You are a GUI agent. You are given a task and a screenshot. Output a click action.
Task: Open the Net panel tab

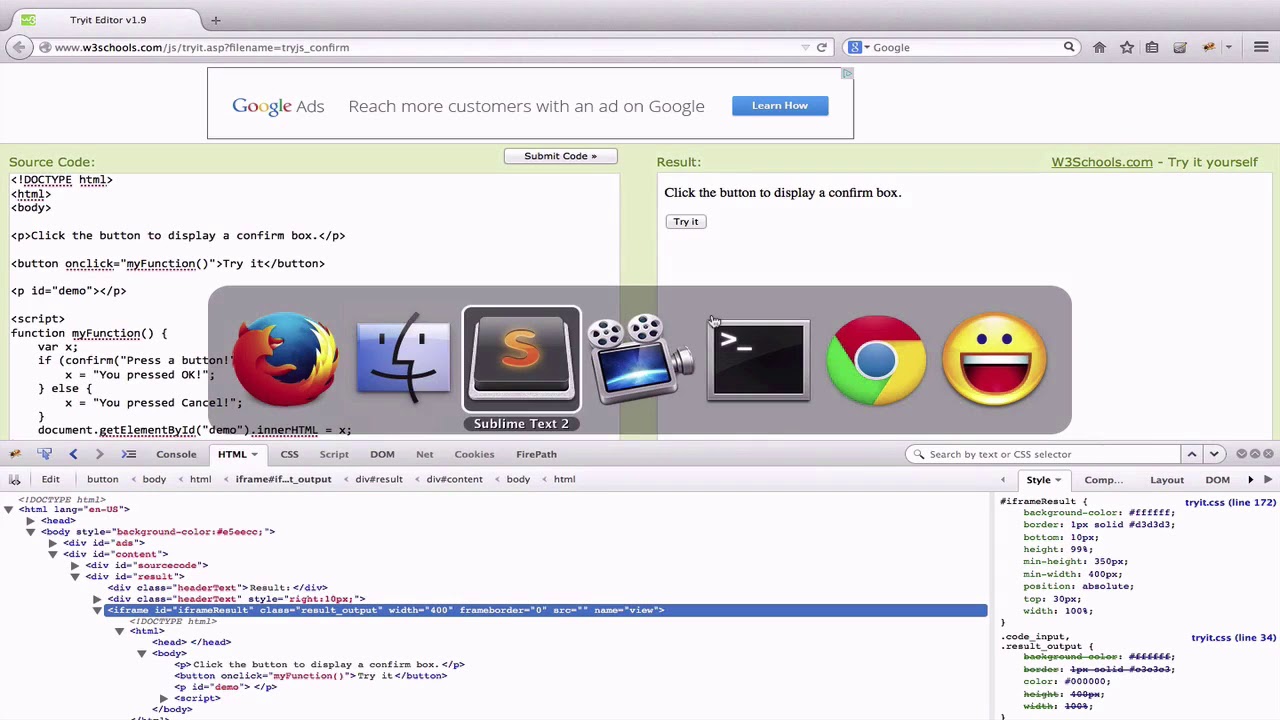tap(424, 454)
